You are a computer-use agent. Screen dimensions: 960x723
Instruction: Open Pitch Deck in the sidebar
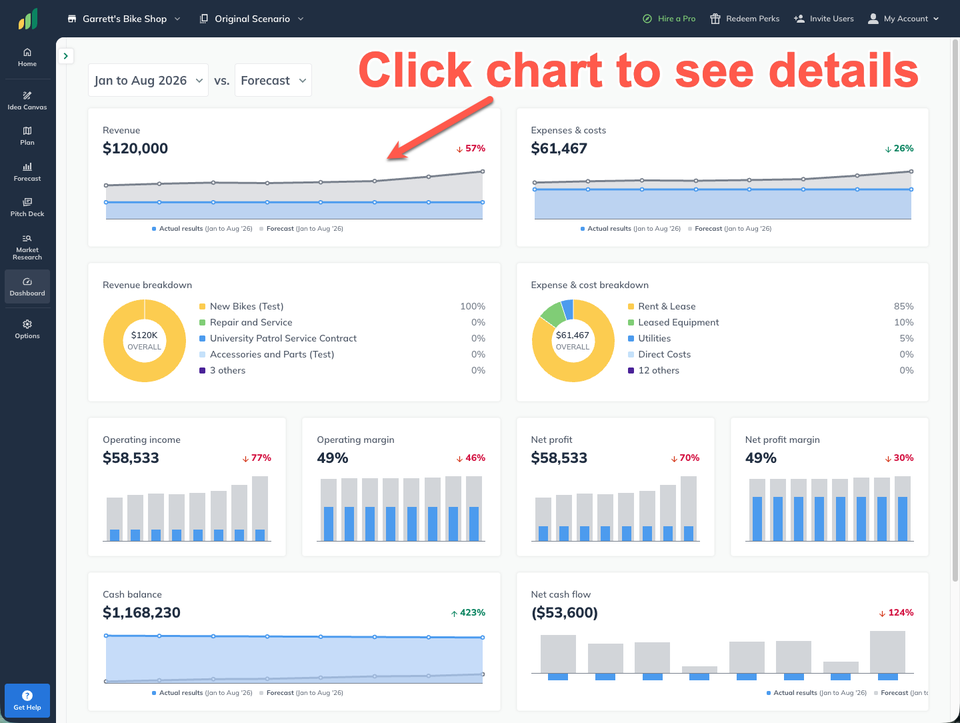pos(27,208)
